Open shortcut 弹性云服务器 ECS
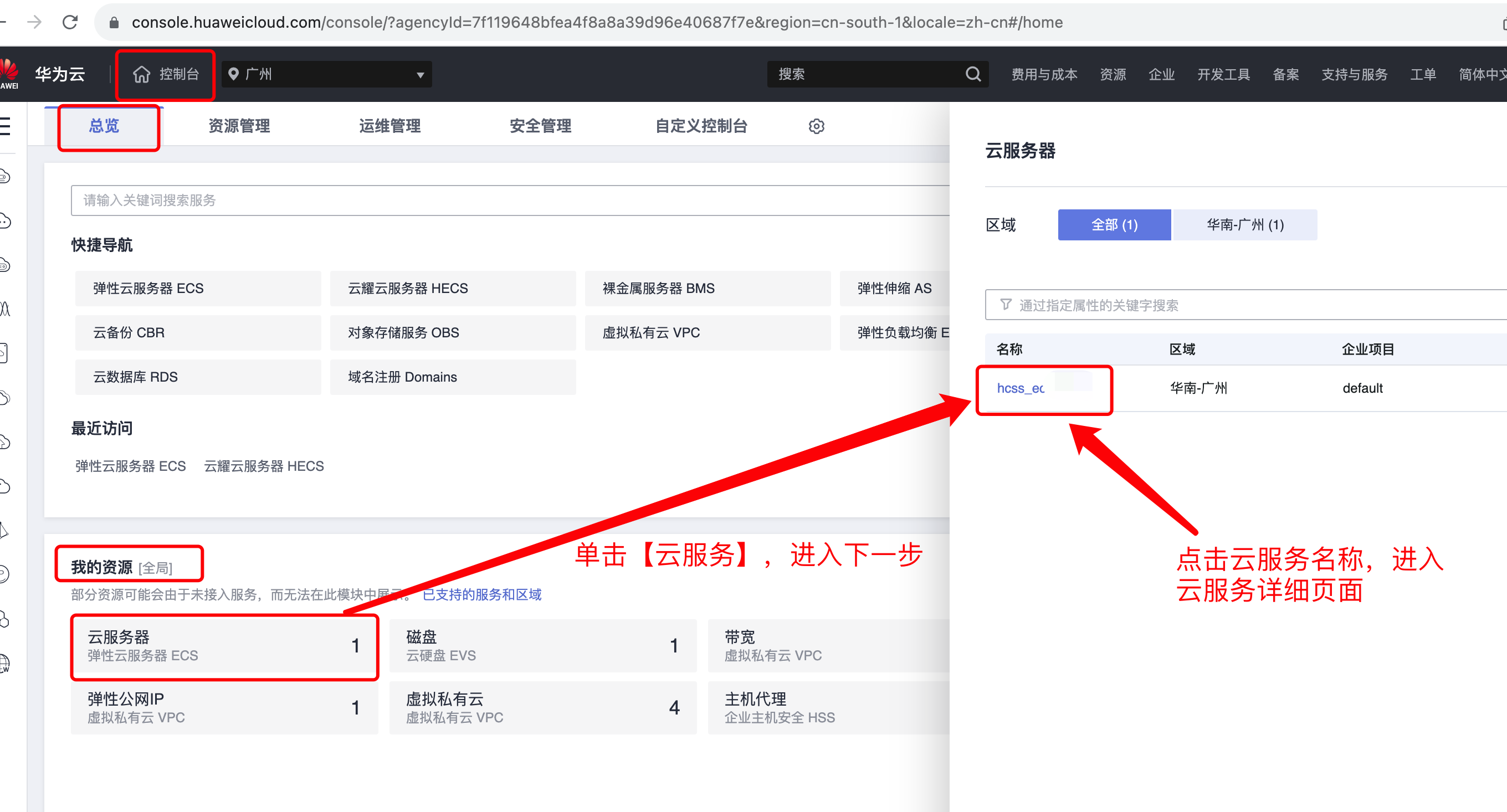The height and width of the screenshot is (812, 1507). [198, 288]
